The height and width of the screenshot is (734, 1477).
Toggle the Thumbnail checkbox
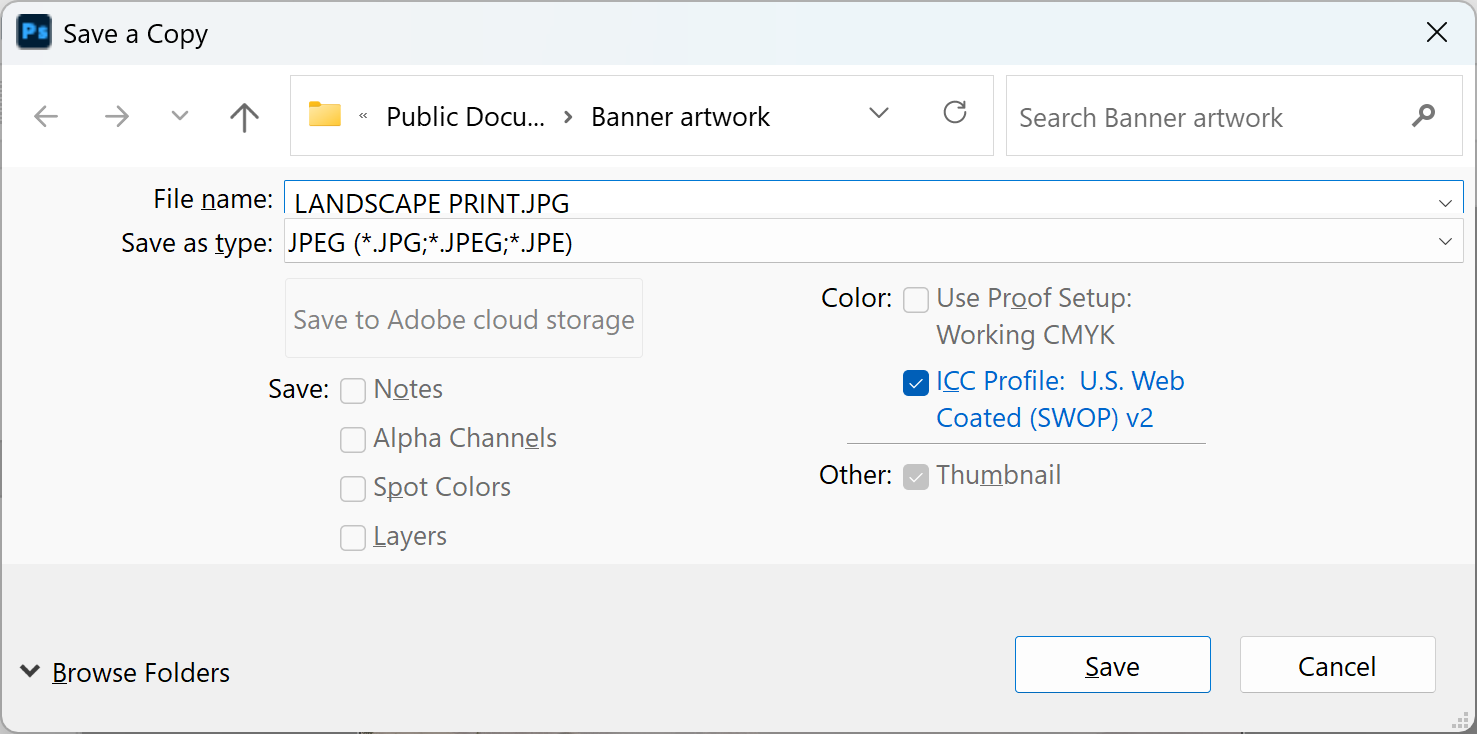point(916,476)
